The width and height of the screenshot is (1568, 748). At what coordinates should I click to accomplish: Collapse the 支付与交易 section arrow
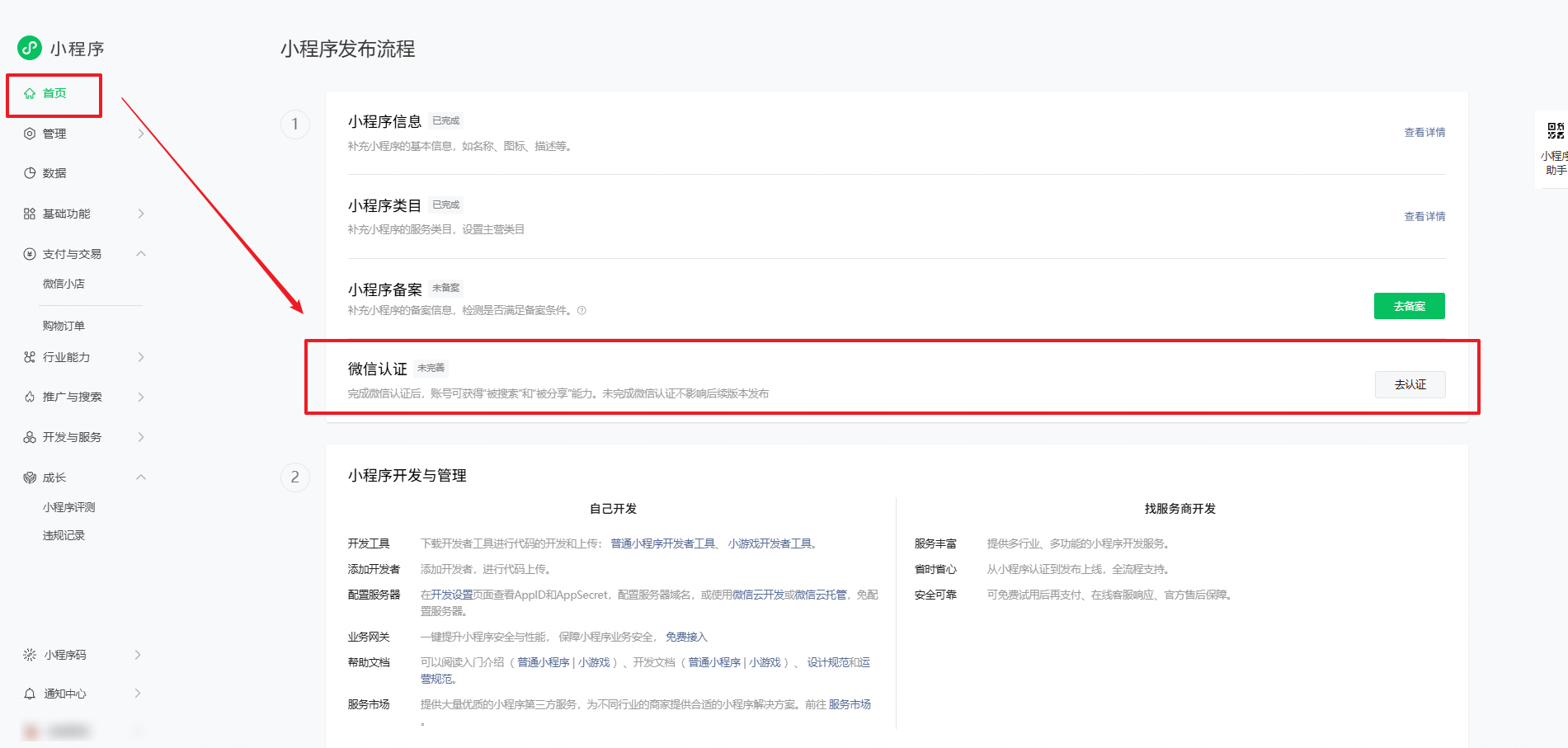(x=141, y=254)
